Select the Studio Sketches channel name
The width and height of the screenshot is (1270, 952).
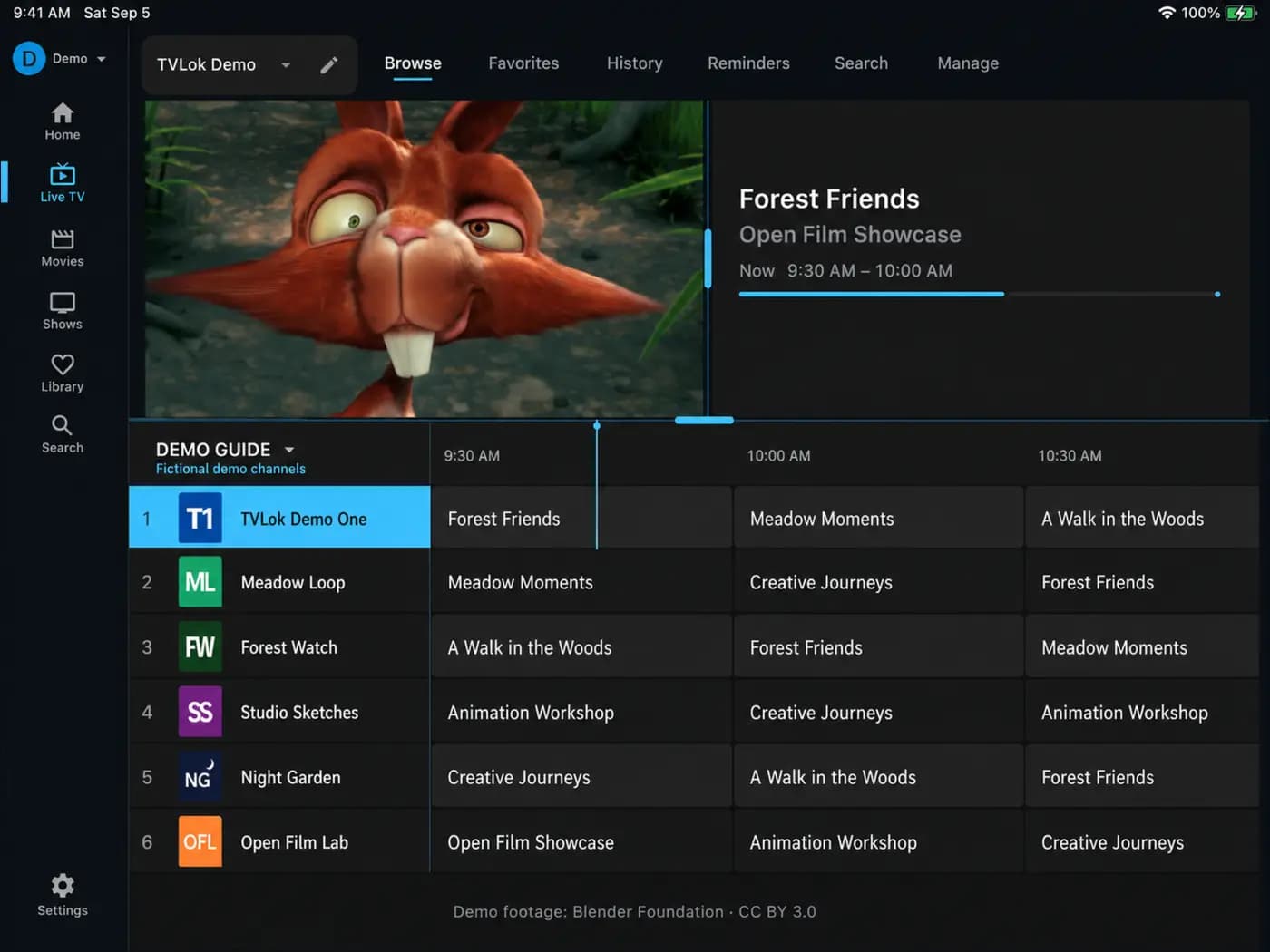[x=299, y=713]
